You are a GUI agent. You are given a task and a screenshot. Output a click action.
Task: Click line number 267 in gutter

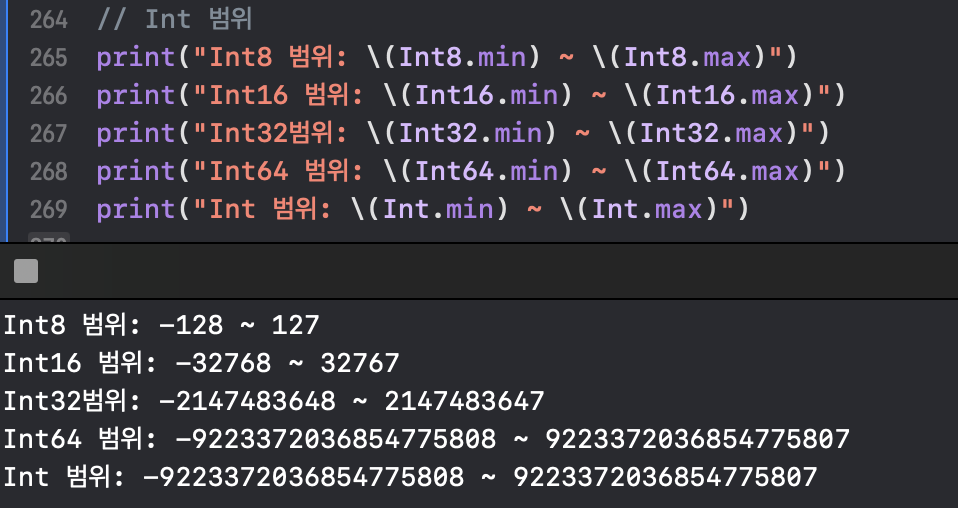(48, 133)
